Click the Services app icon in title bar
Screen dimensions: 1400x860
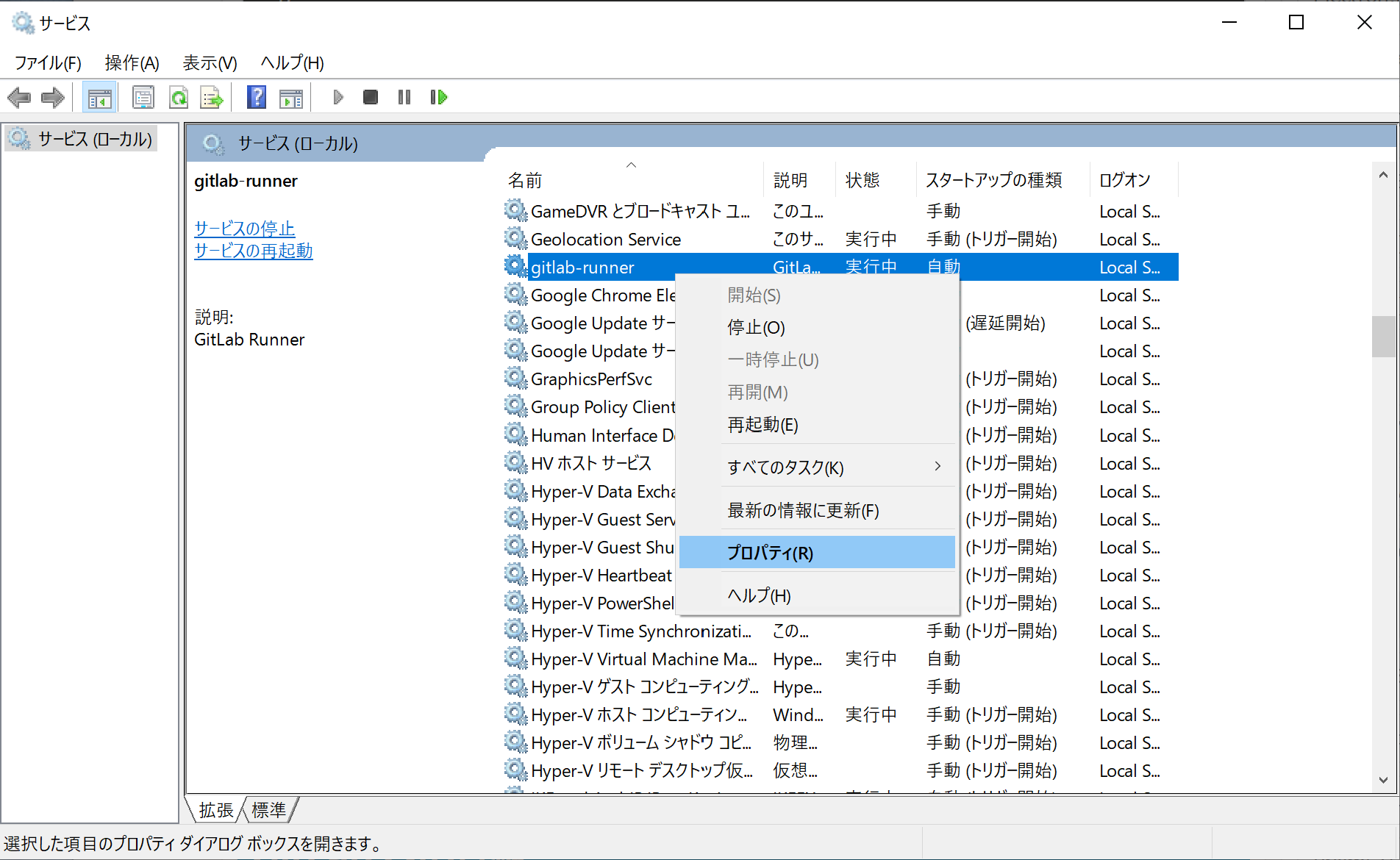coord(23,23)
